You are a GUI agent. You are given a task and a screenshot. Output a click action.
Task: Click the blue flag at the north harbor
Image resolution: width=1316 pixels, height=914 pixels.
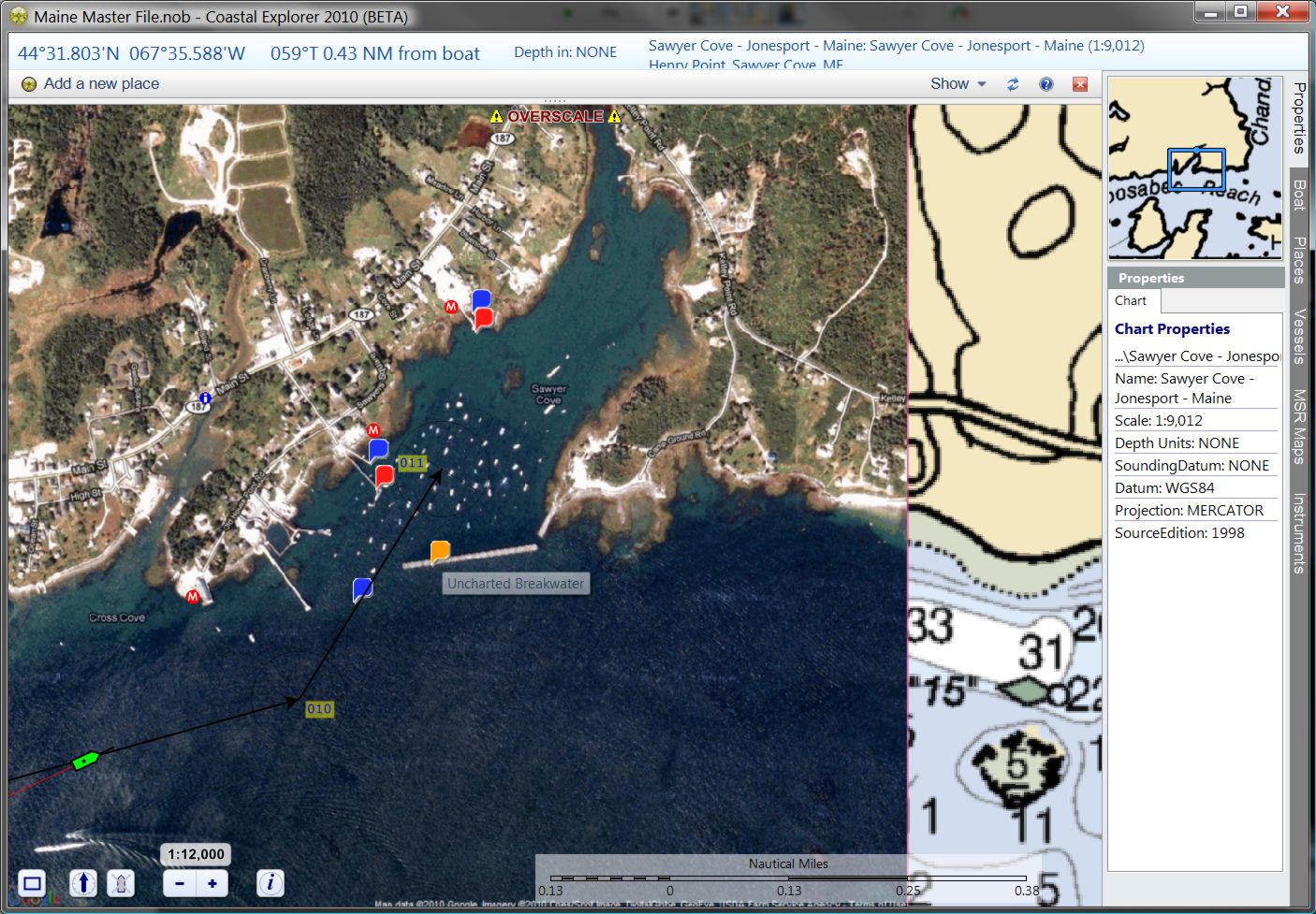(481, 298)
